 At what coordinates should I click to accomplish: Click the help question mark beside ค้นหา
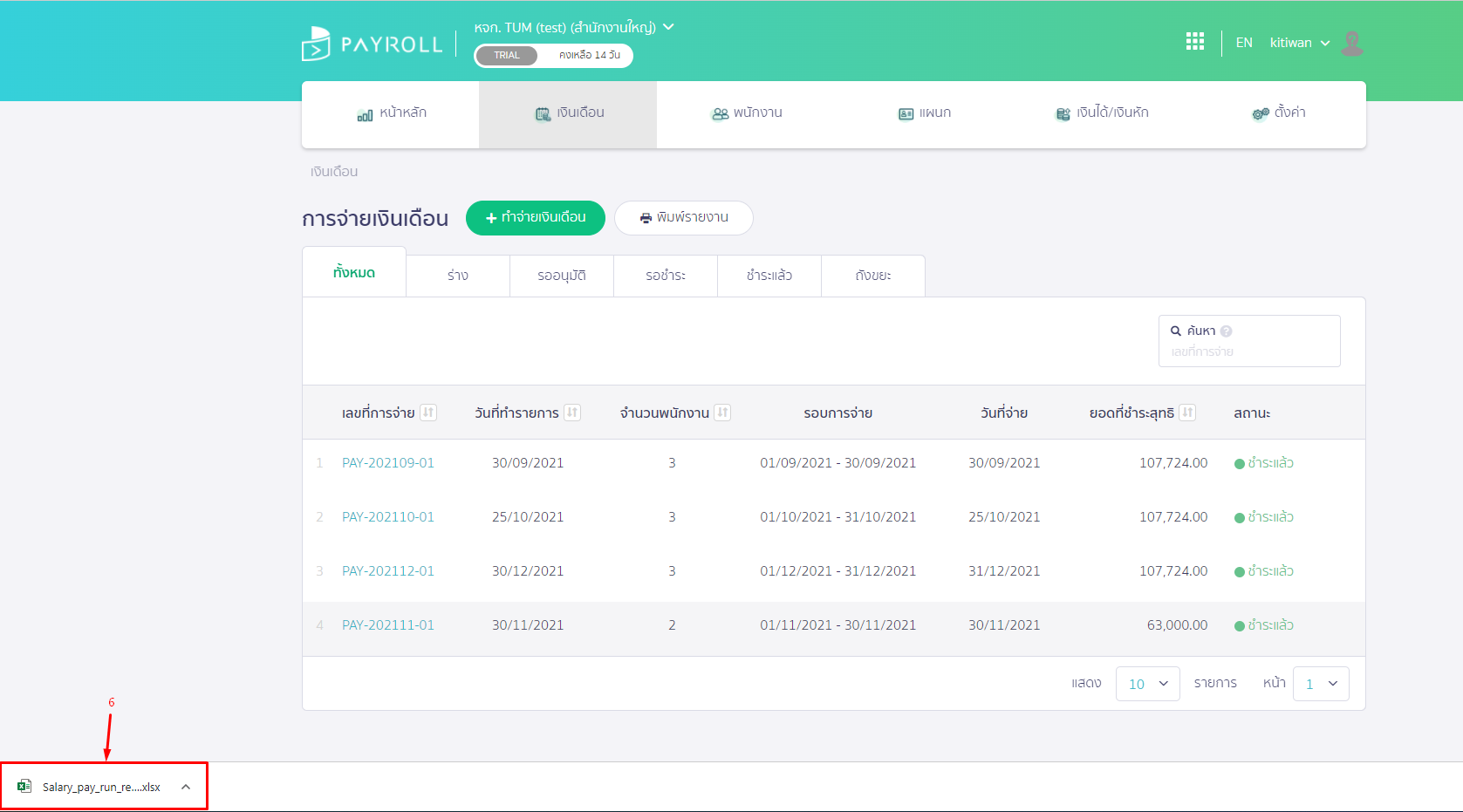(x=1227, y=330)
